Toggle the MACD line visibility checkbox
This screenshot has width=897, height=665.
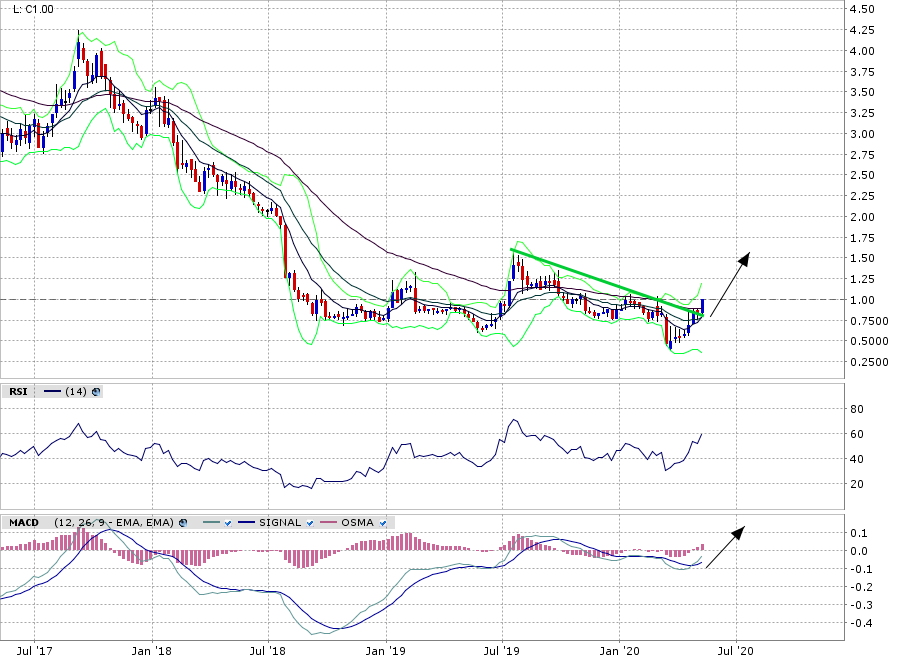click(229, 523)
